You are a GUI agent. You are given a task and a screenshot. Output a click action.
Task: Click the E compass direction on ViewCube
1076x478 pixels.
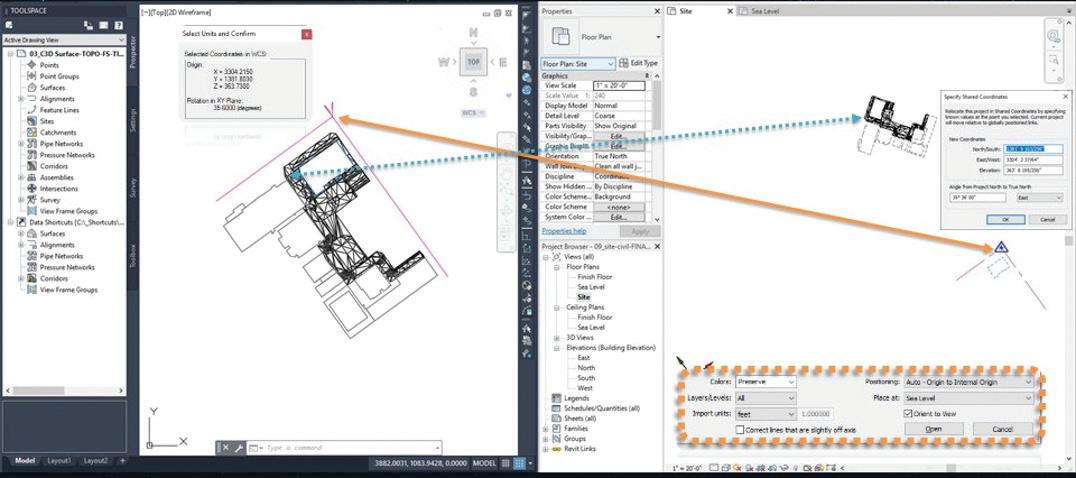[503, 62]
